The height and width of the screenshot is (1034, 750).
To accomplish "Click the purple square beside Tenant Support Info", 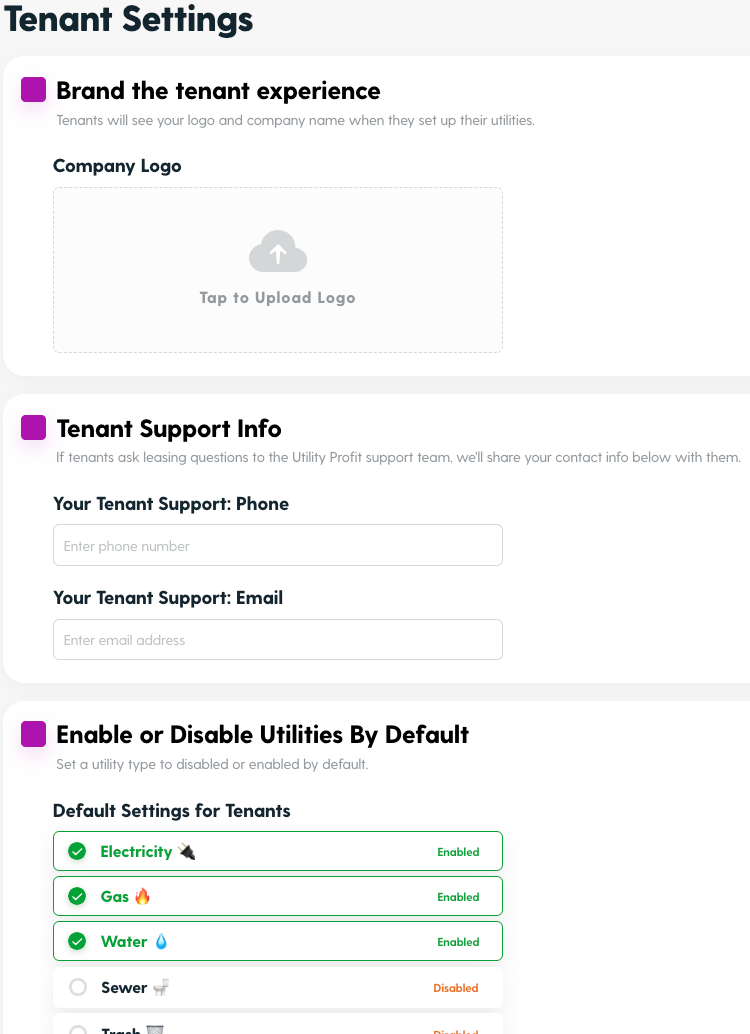I will pyautogui.click(x=34, y=427).
